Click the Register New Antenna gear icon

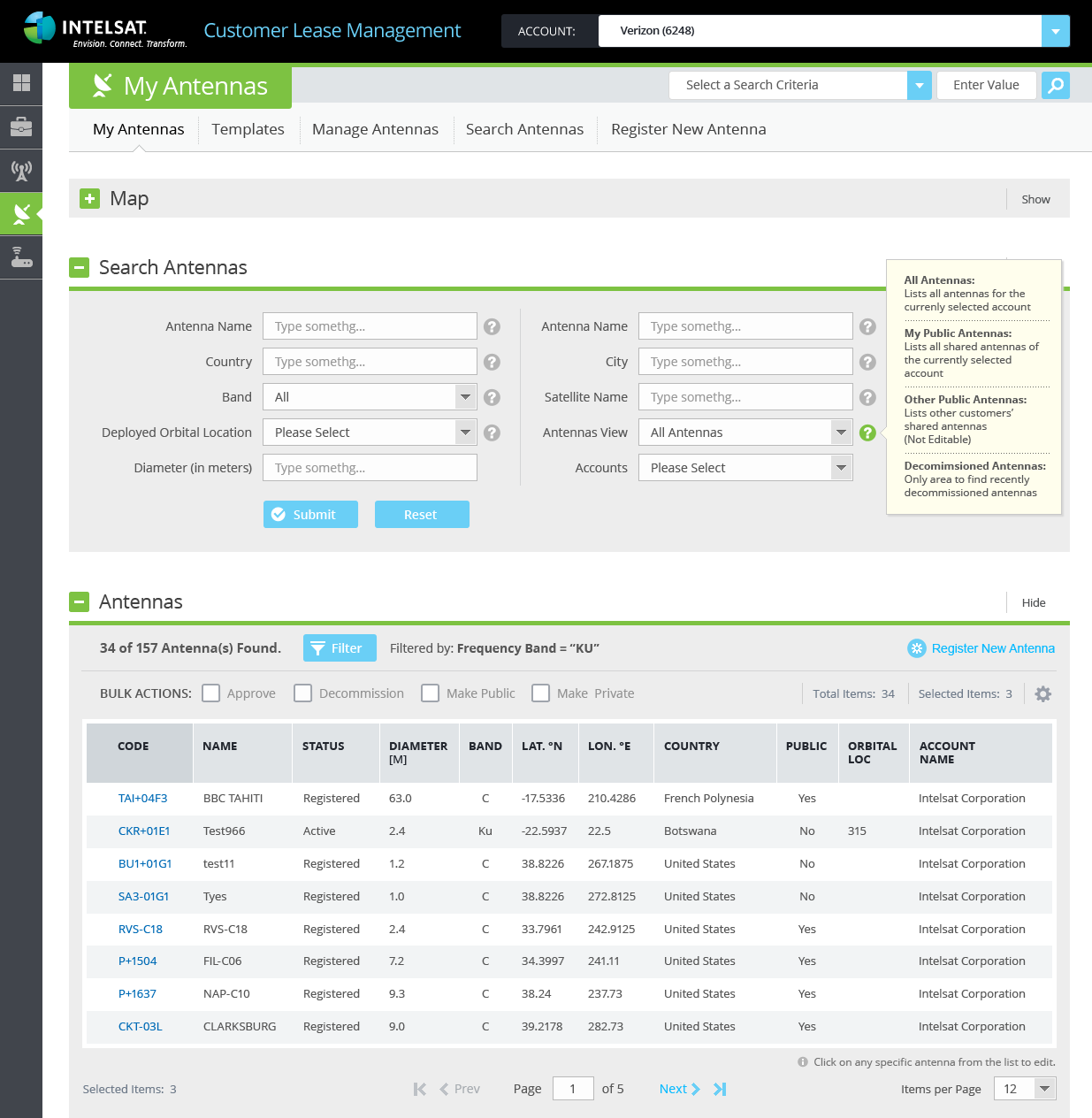tap(917, 648)
